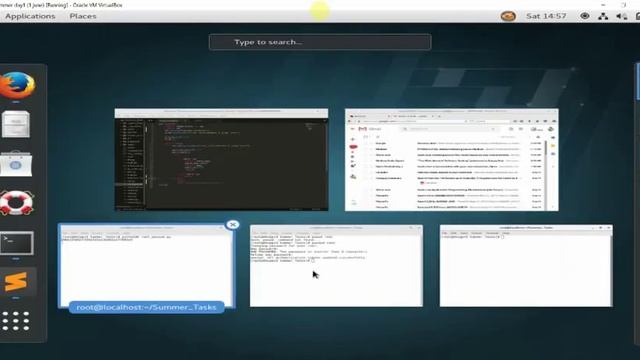This screenshot has width=640, height=360.
Task: Launch Terminal from the dash
Action: (16, 243)
